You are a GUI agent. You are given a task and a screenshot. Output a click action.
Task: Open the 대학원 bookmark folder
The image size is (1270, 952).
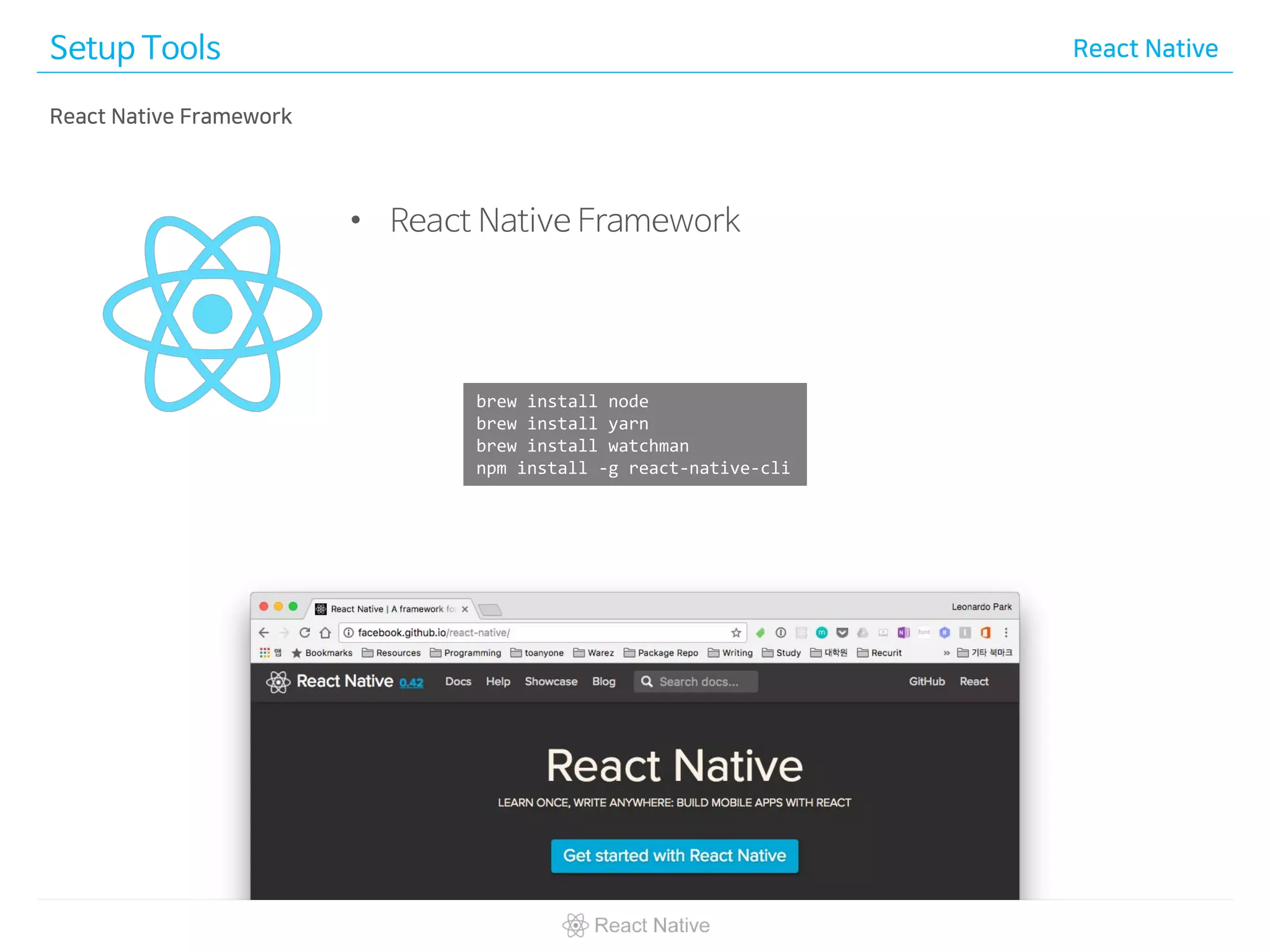pyautogui.click(x=828, y=653)
